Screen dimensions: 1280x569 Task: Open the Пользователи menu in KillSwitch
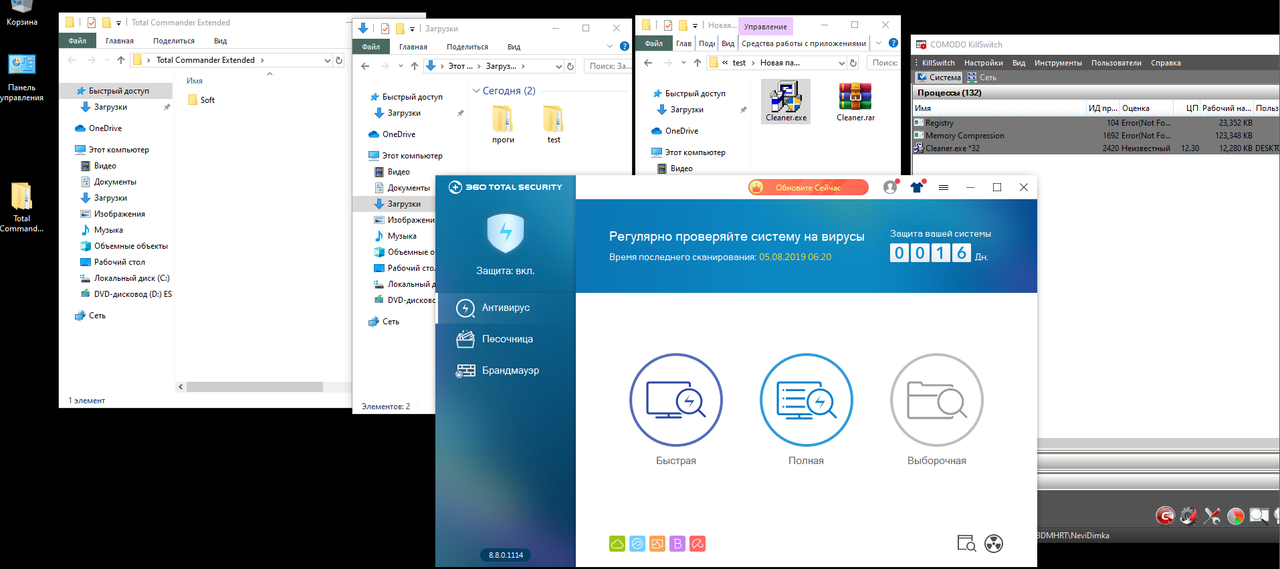1116,62
